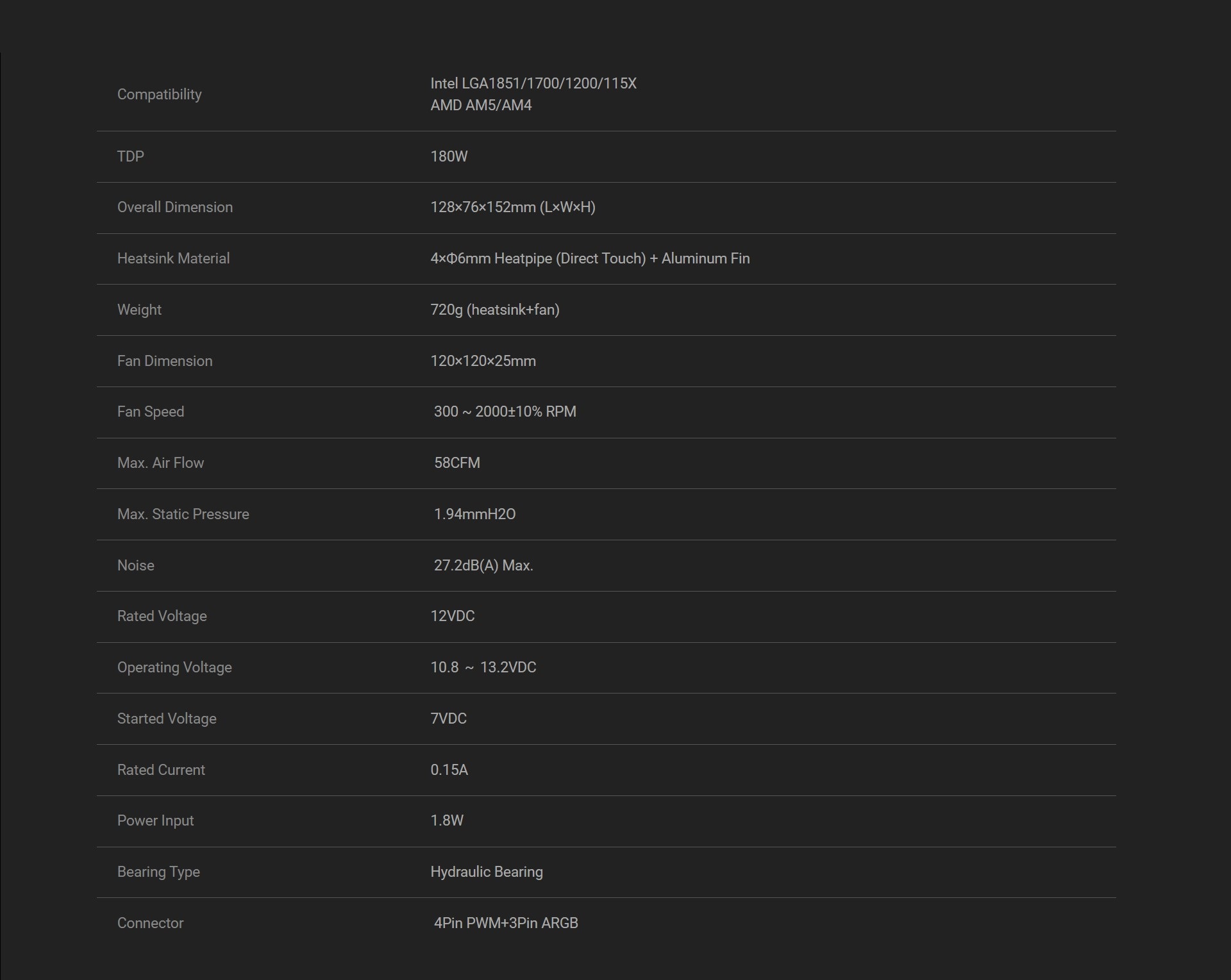Click the Heatsink Material label

(x=173, y=258)
